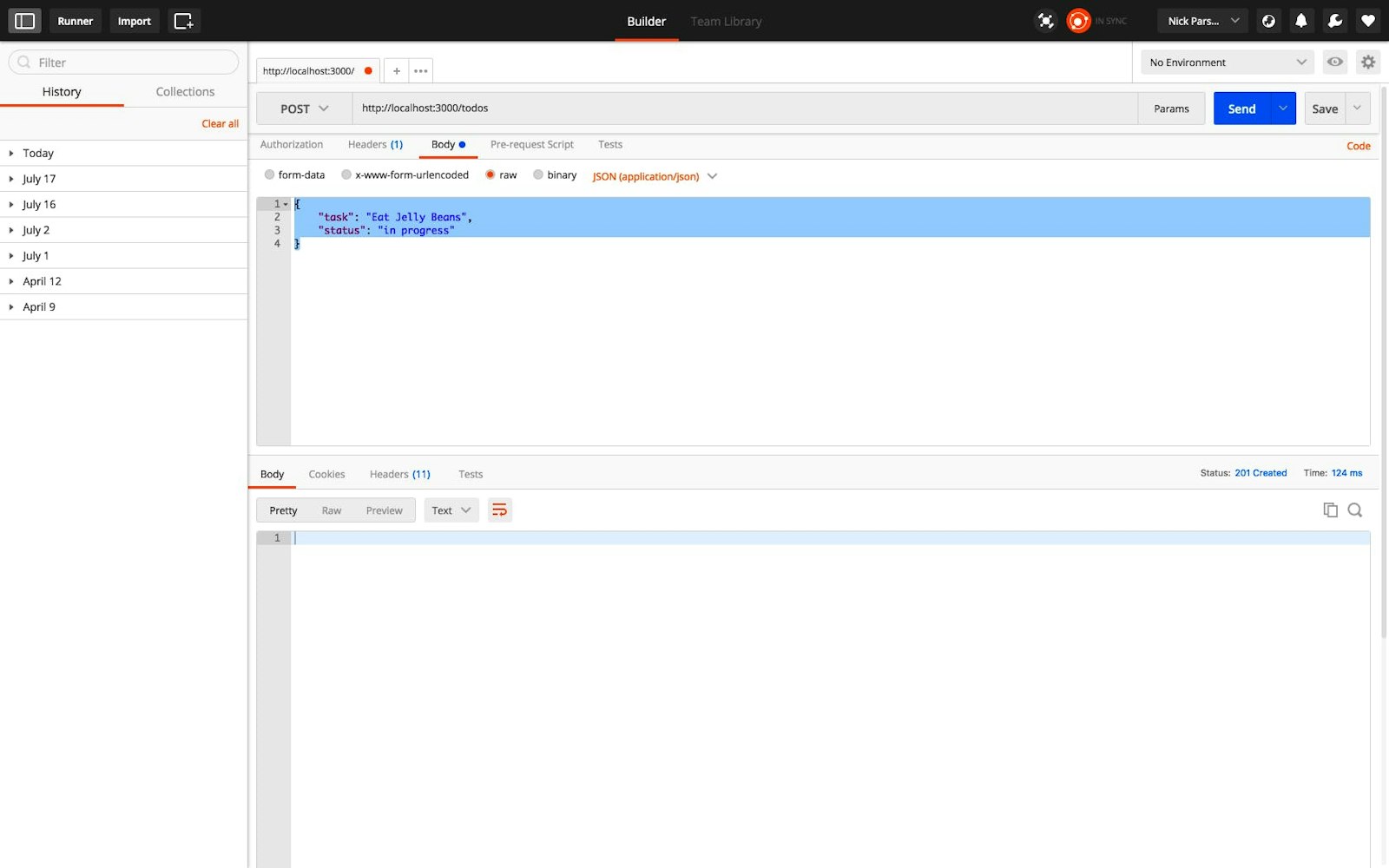
Task: Click the Import icon
Action: click(134, 20)
